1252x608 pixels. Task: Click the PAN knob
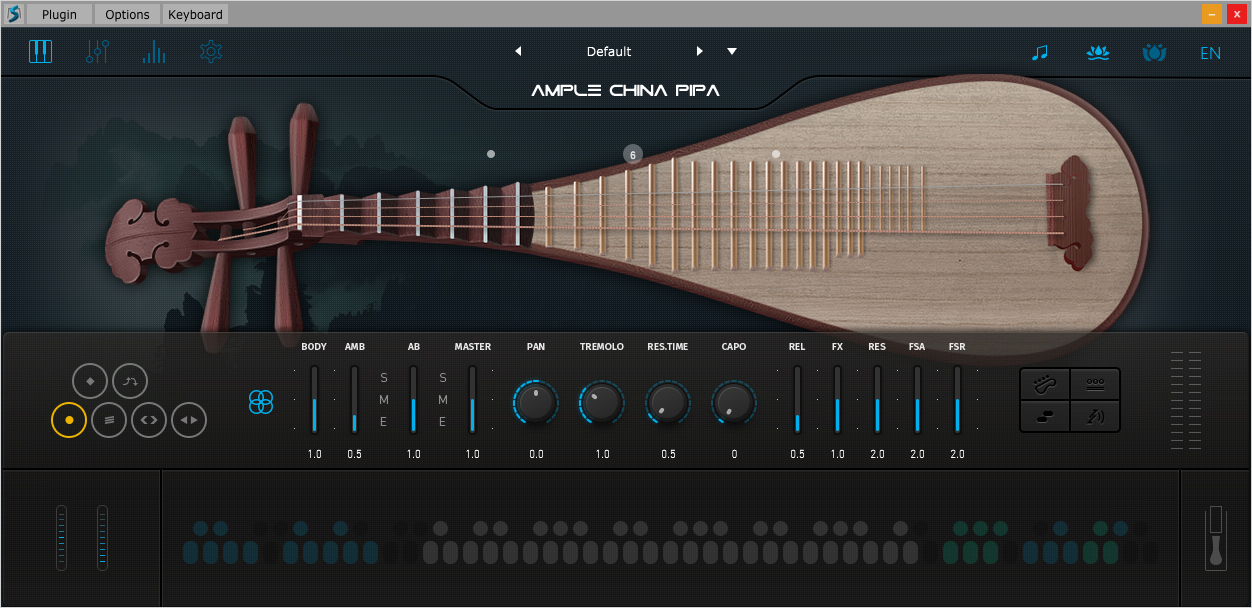point(536,403)
